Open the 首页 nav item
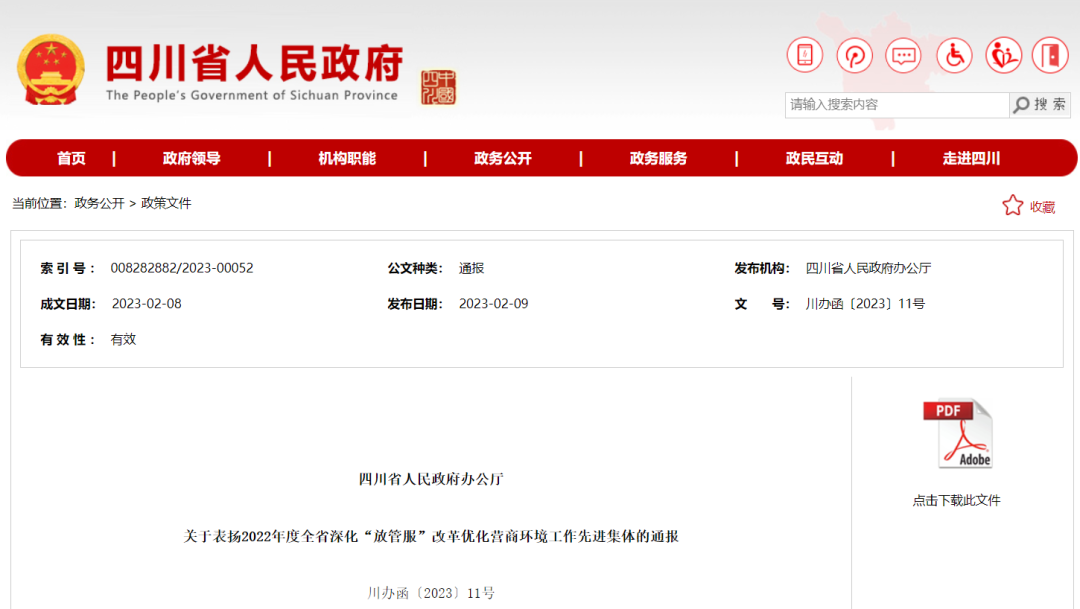This screenshot has width=1080, height=609. click(71, 158)
